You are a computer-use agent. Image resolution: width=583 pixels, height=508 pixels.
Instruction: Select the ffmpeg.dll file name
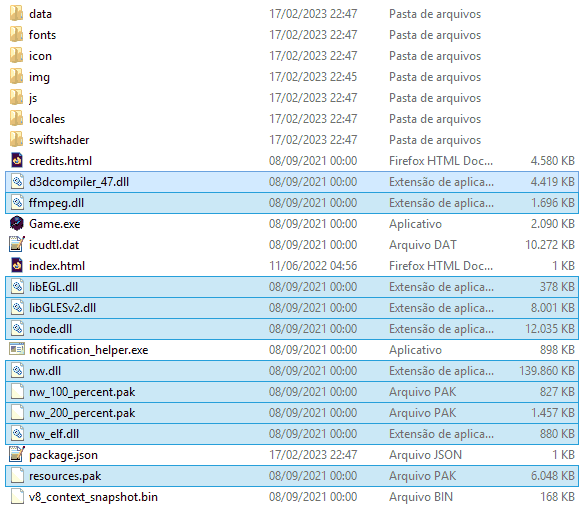click(57, 203)
